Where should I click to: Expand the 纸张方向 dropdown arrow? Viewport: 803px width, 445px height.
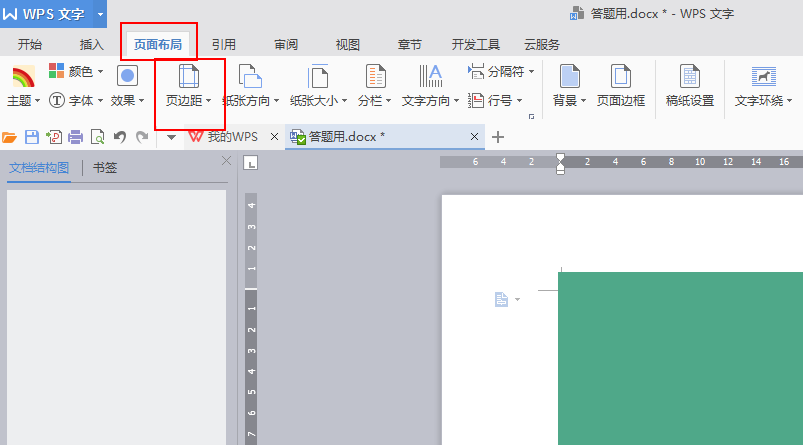277,101
